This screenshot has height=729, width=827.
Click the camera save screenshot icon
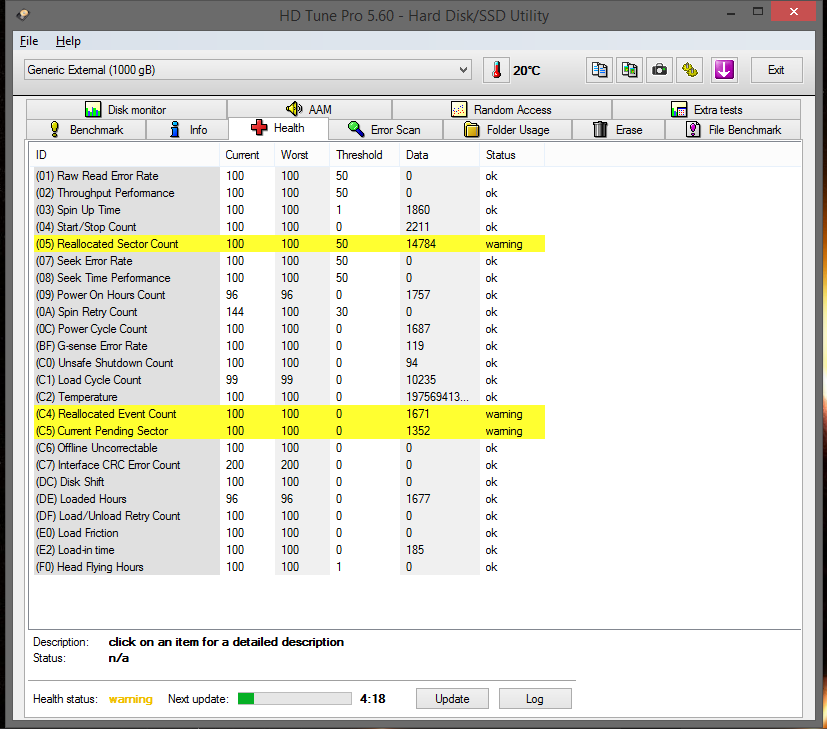[x=659, y=70]
